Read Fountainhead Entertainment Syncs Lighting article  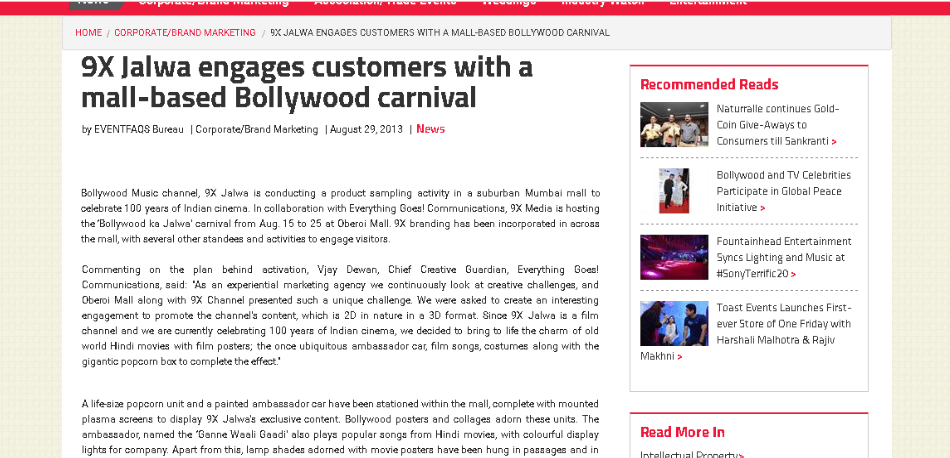pos(784,257)
